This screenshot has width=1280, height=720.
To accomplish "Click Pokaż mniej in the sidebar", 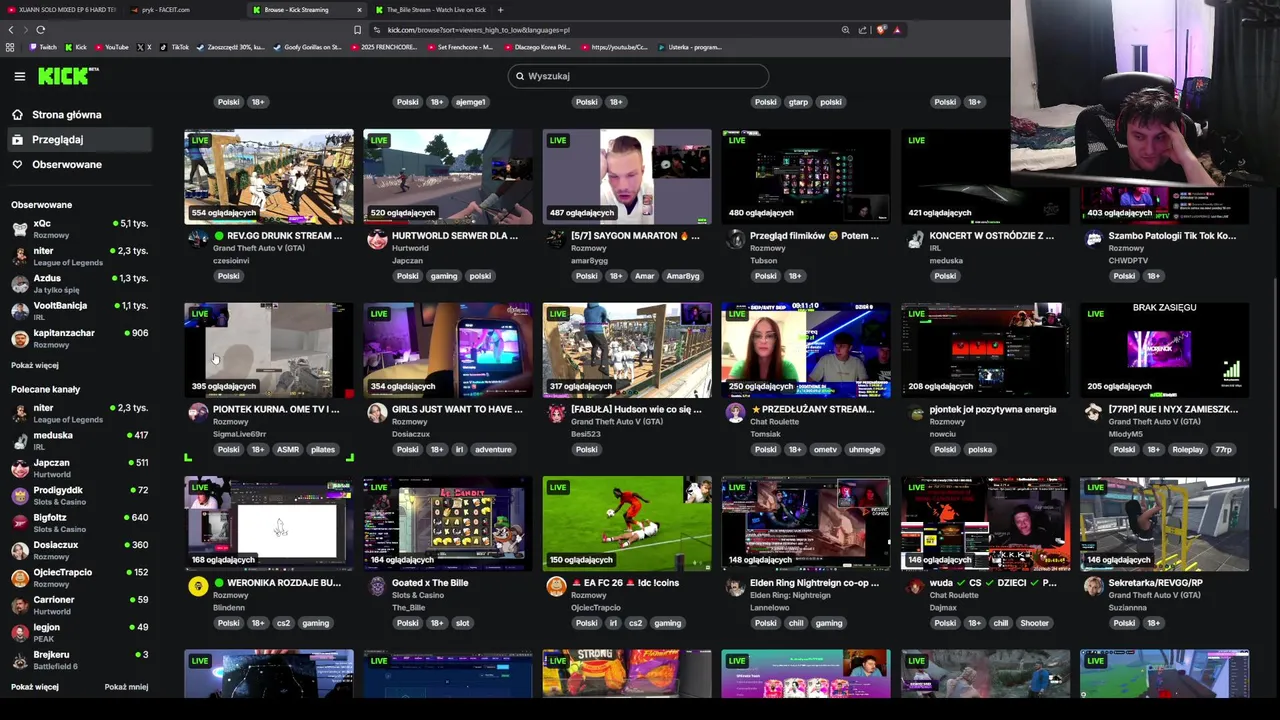I will (x=126, y=687).
